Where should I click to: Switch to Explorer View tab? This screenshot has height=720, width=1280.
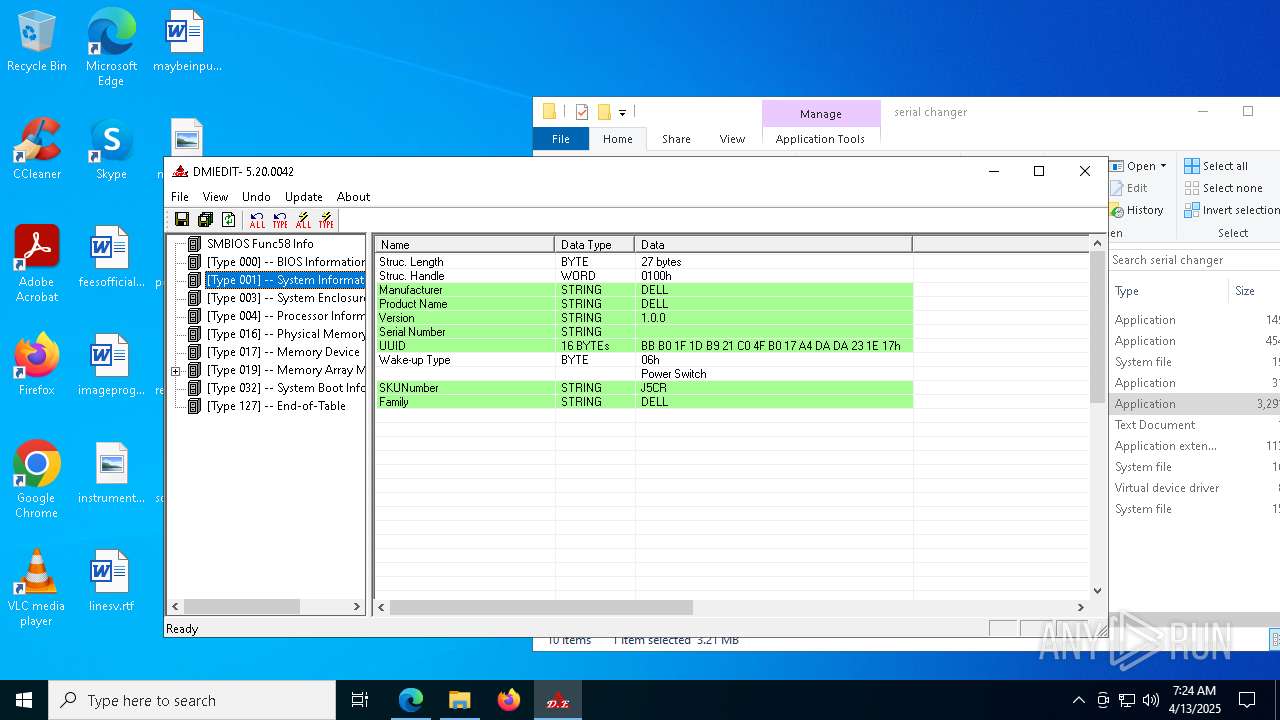pyautogui.click(x=732, y=139)
